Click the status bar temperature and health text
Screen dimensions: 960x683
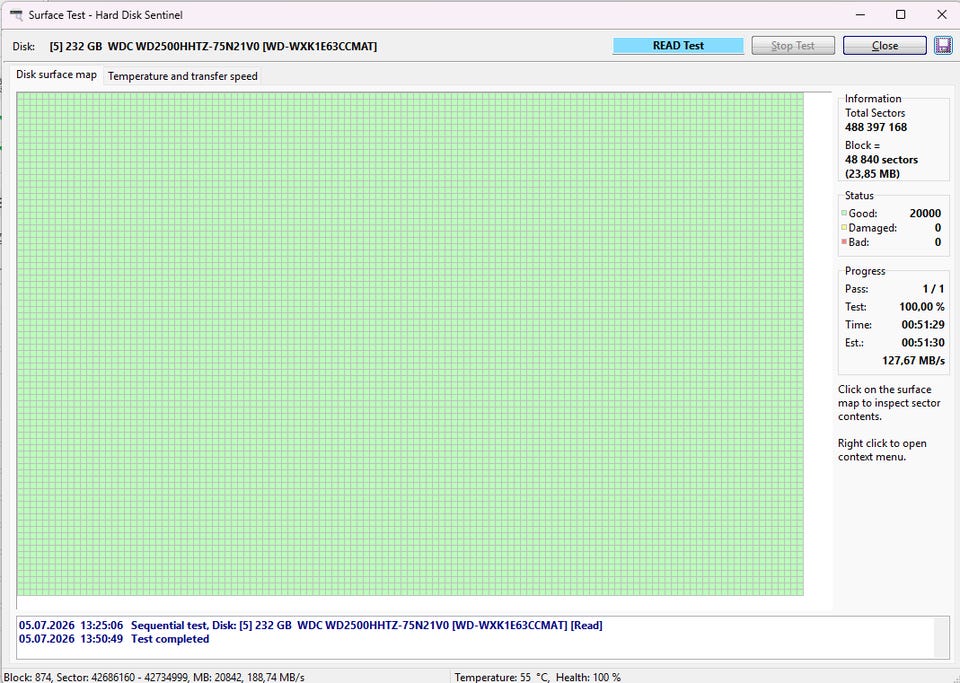click(537, 677)
